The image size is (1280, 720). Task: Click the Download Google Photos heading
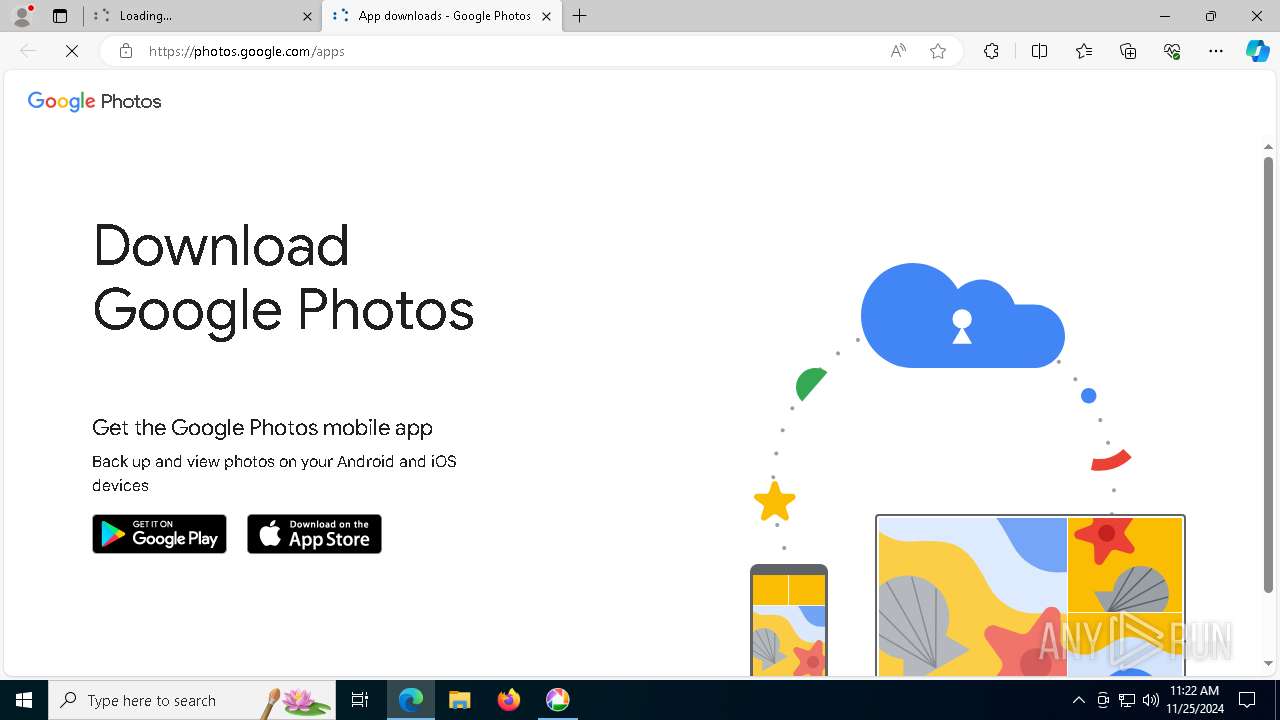click(283, 277)
